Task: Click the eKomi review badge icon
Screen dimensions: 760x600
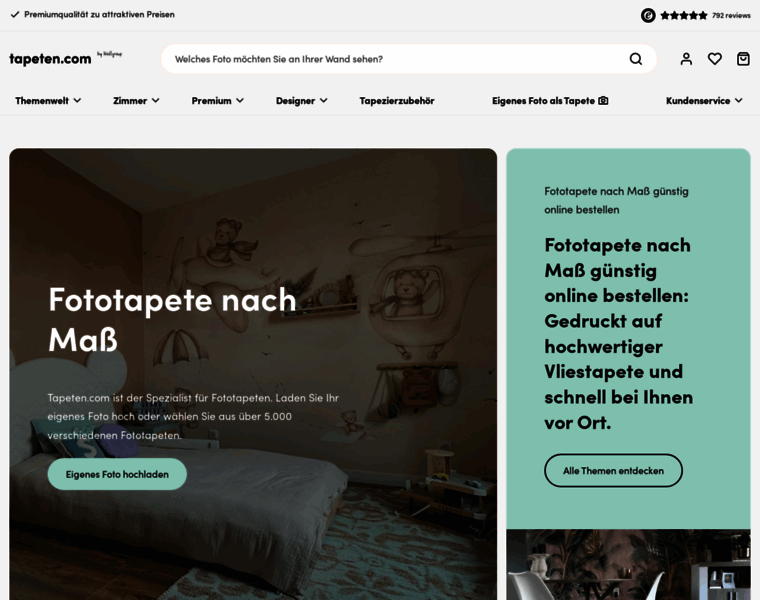Action: click(x=648, y=16)
